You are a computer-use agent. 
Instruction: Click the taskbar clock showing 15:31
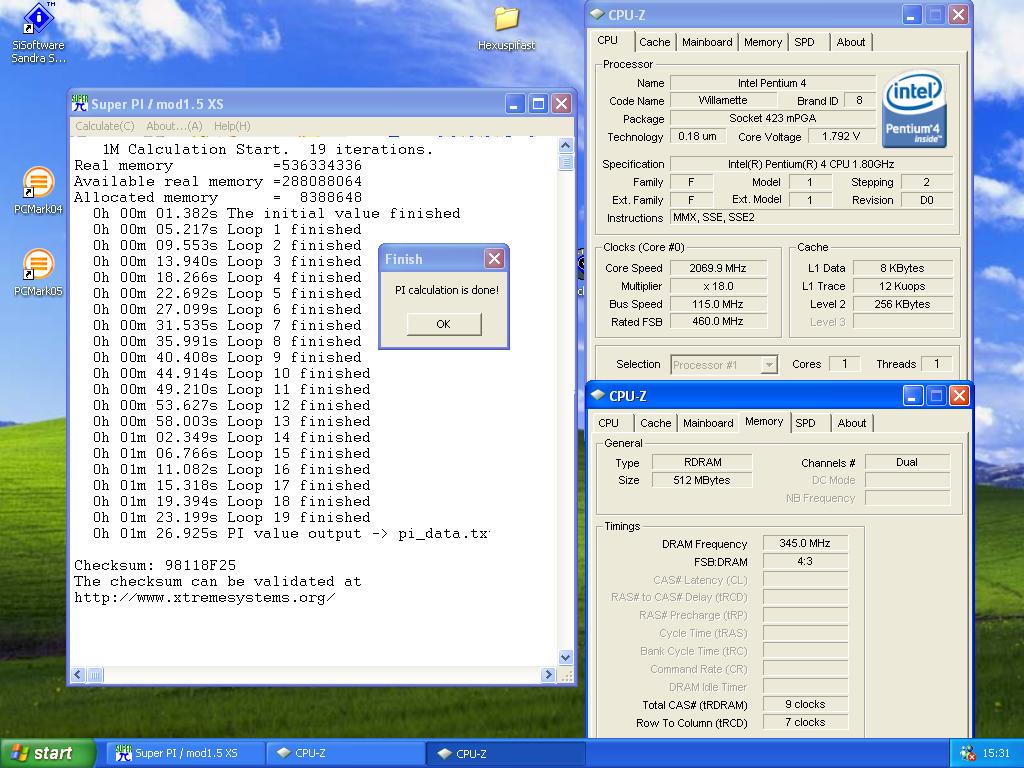point(996,754)
